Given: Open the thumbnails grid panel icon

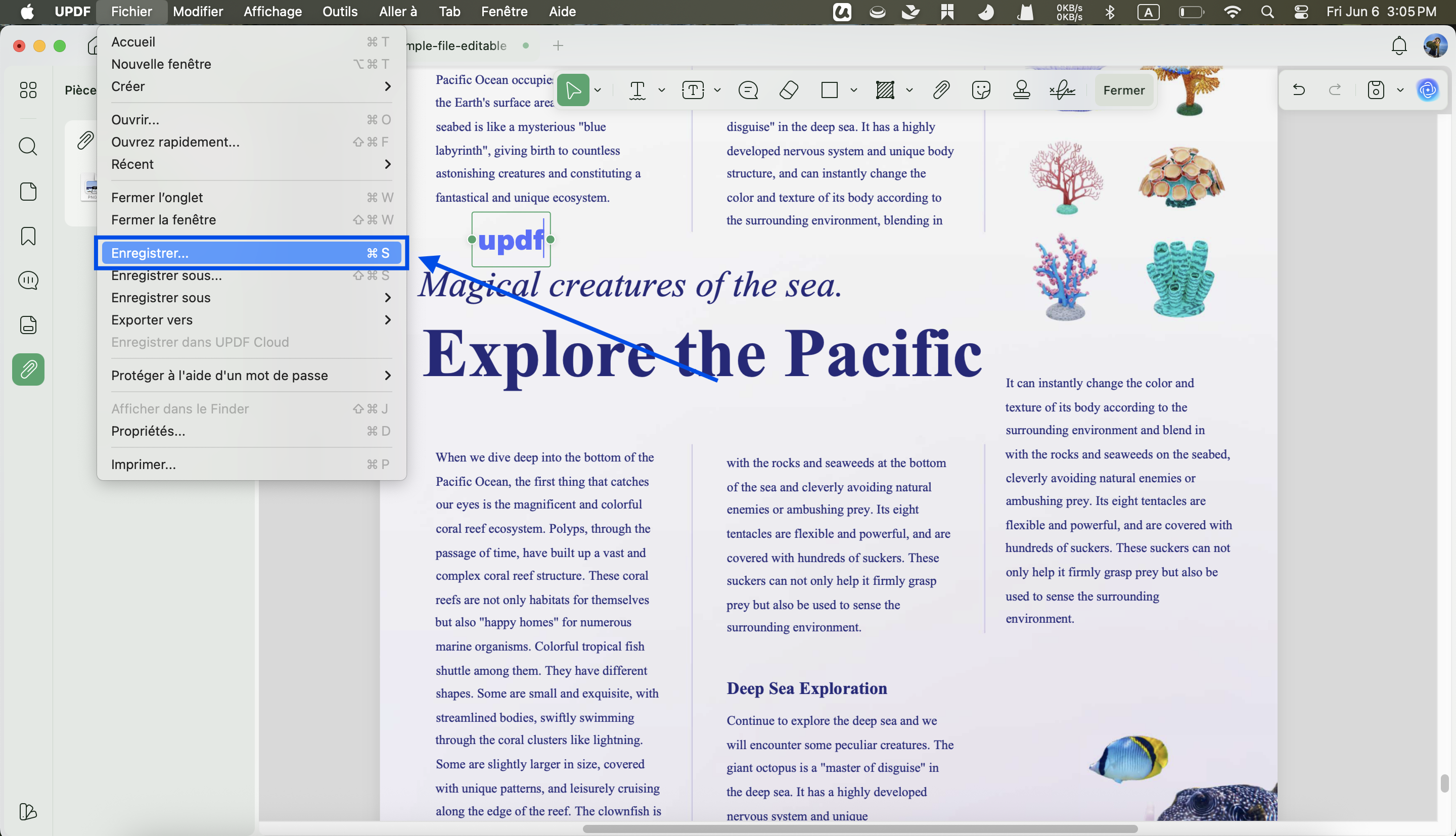Looking at the screenshot, I should tap(28, 90).
